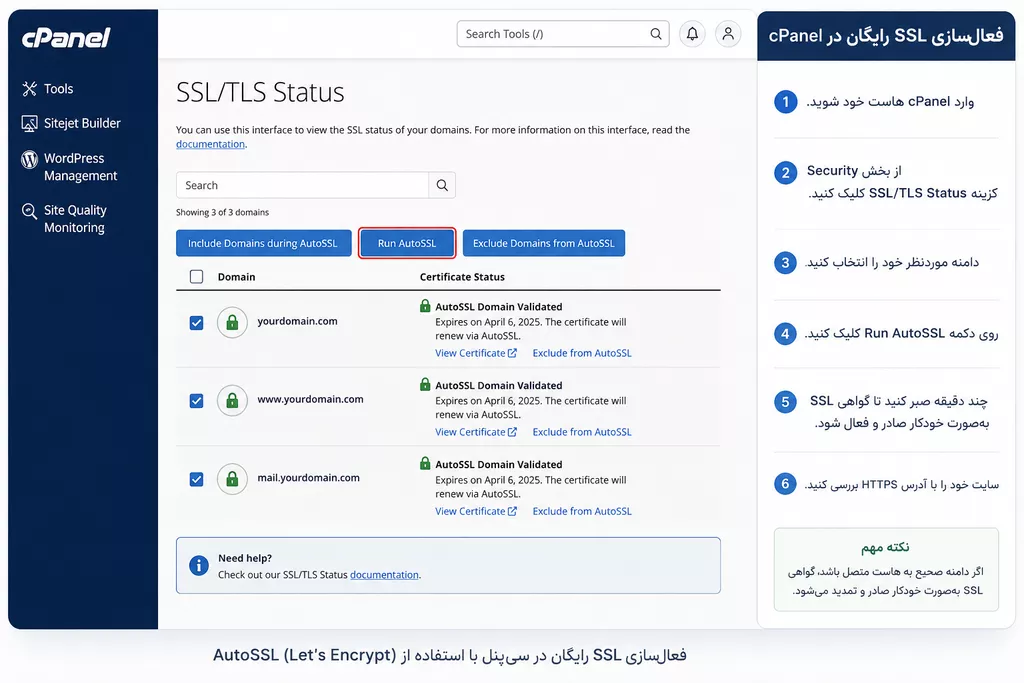Open the user account icon
The image size is (1024, 683).
click(728, 33)
